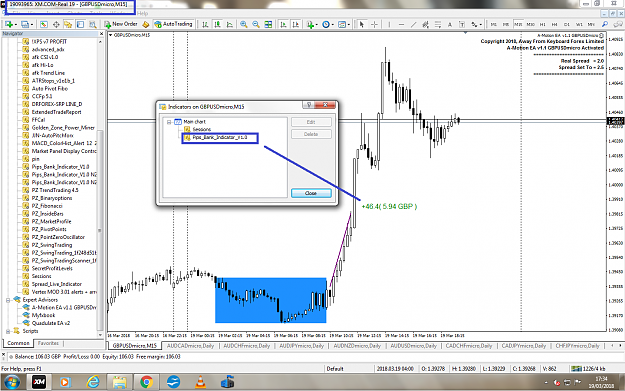Open the AUDCADmicro,Daily chart tab
This screenshot has height=391, width=625.
click(x=190, y=346)
